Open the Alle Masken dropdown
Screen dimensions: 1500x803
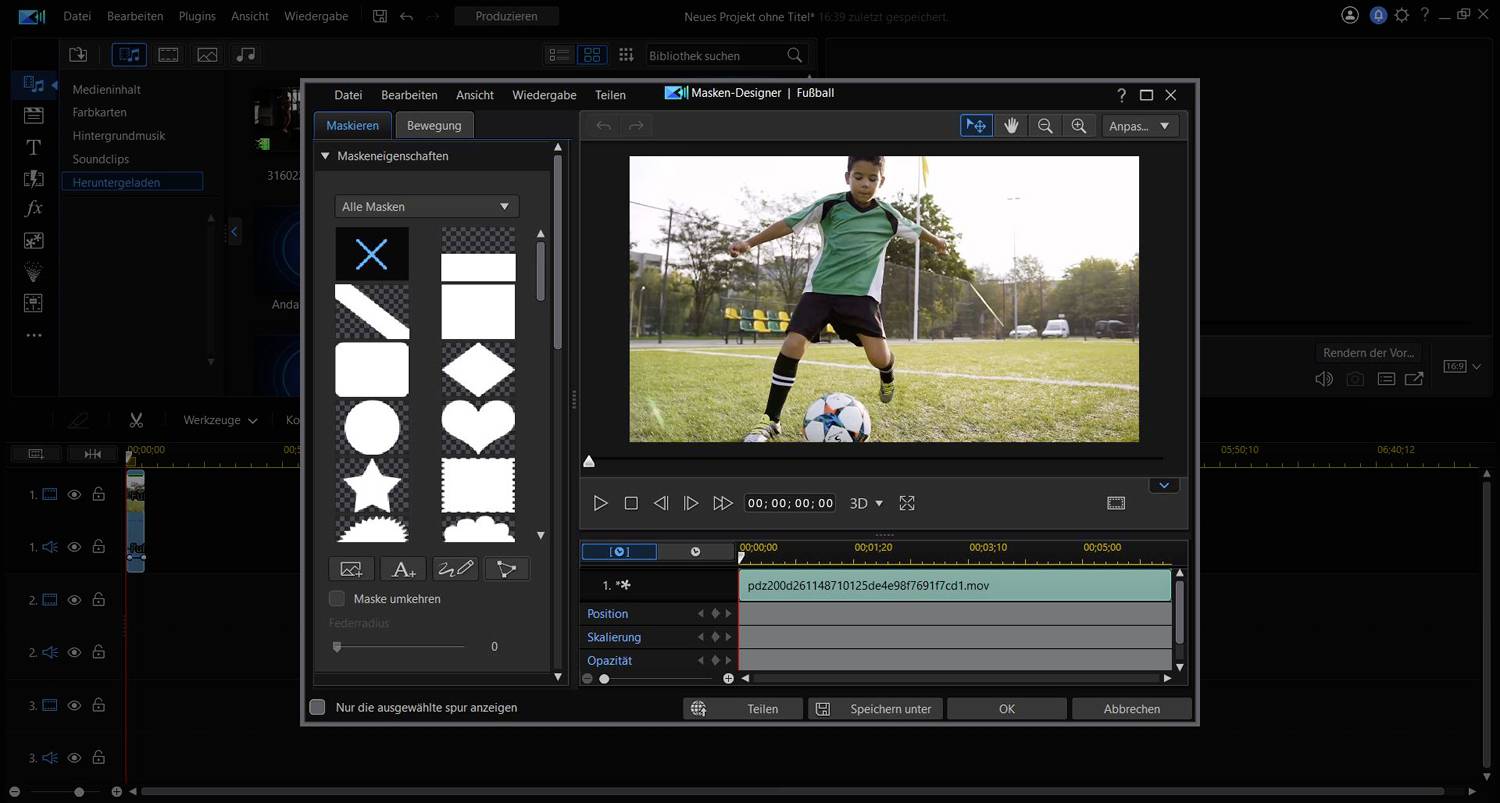coord(426,206)
